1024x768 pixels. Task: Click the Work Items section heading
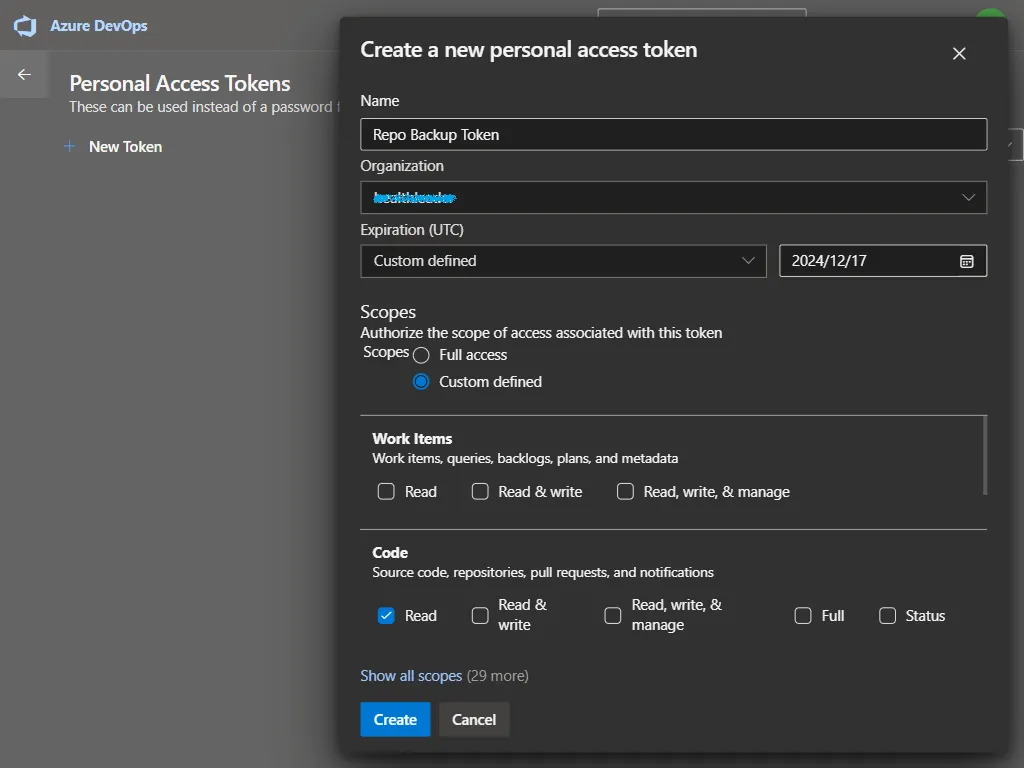tap(412, 439)
